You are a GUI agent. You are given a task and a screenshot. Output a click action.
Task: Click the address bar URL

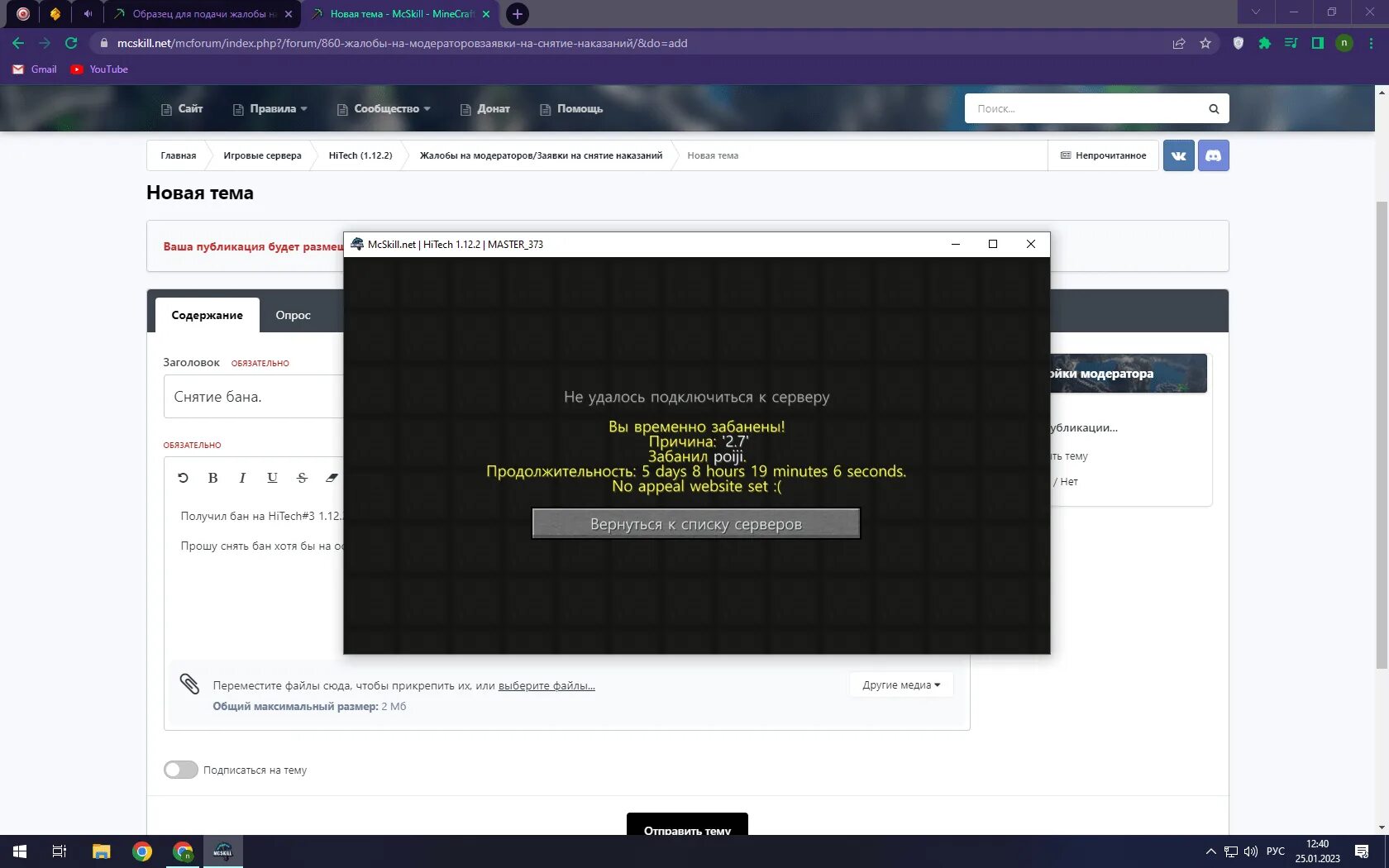402,43
